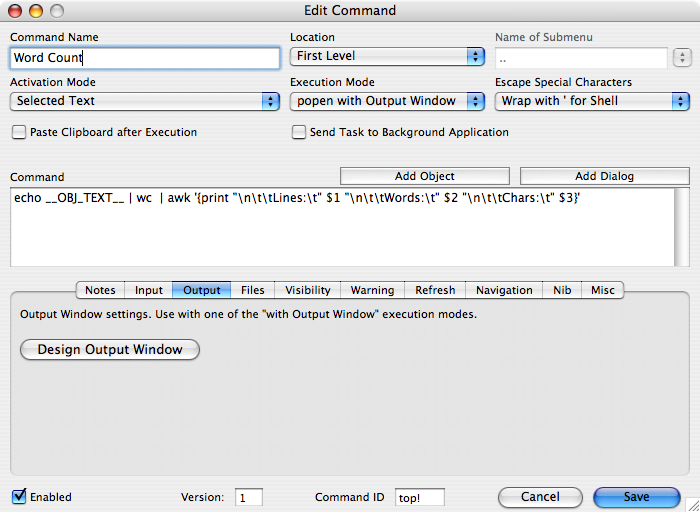Image resolution: width=700 pixels, height=512 pixels.
Task: Open the Location dropdown showing First Level
Action: click(x=387, y=57)
